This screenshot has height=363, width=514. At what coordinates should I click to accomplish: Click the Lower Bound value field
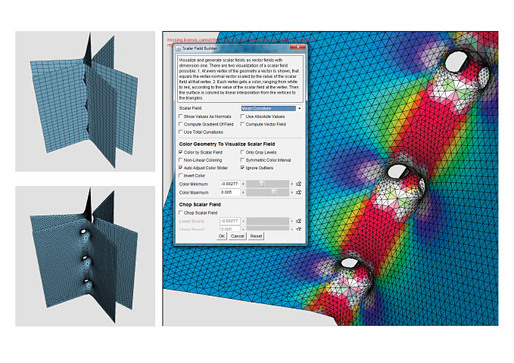coord(230,221)
